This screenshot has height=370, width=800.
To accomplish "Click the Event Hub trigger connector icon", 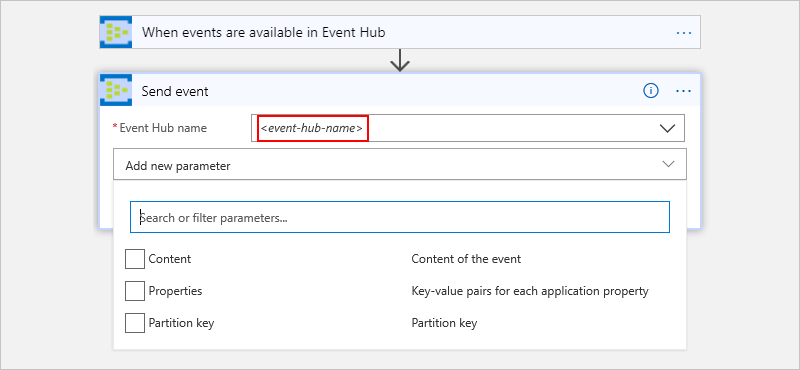I will (x=116, y=32).
